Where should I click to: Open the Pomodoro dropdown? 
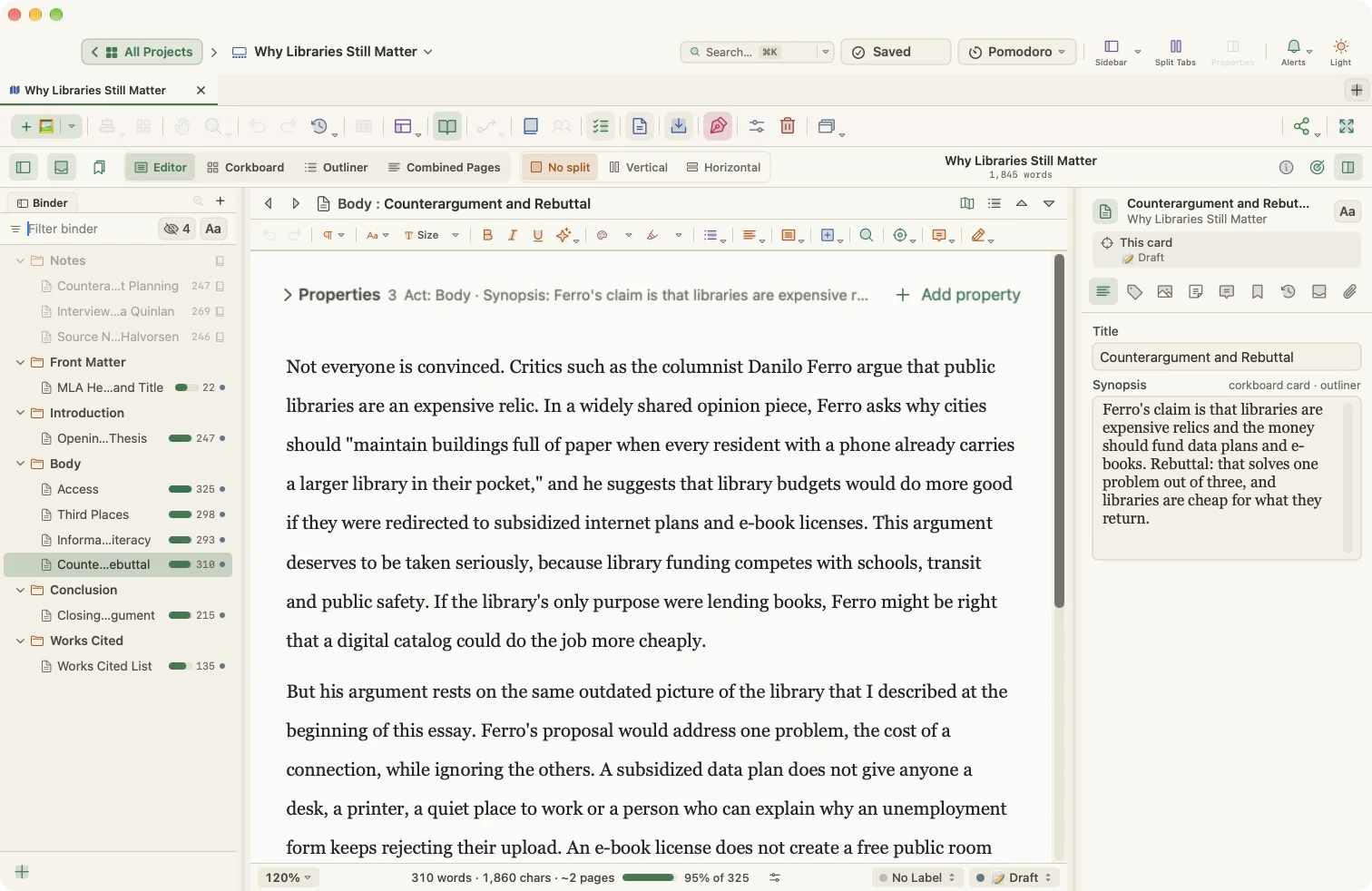(x=1017, y=52)
